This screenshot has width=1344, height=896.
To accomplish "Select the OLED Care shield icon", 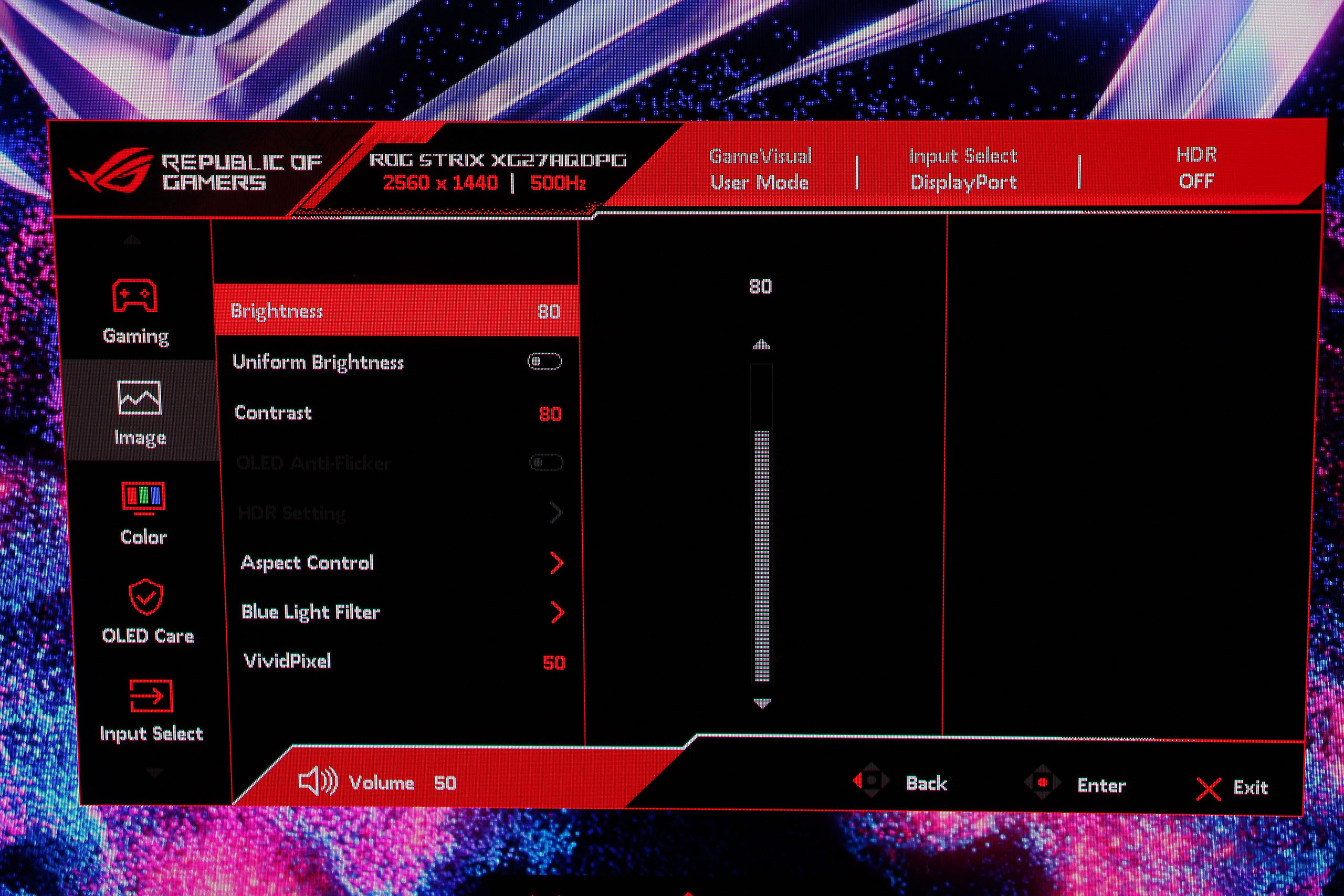I will coord(146,597).
